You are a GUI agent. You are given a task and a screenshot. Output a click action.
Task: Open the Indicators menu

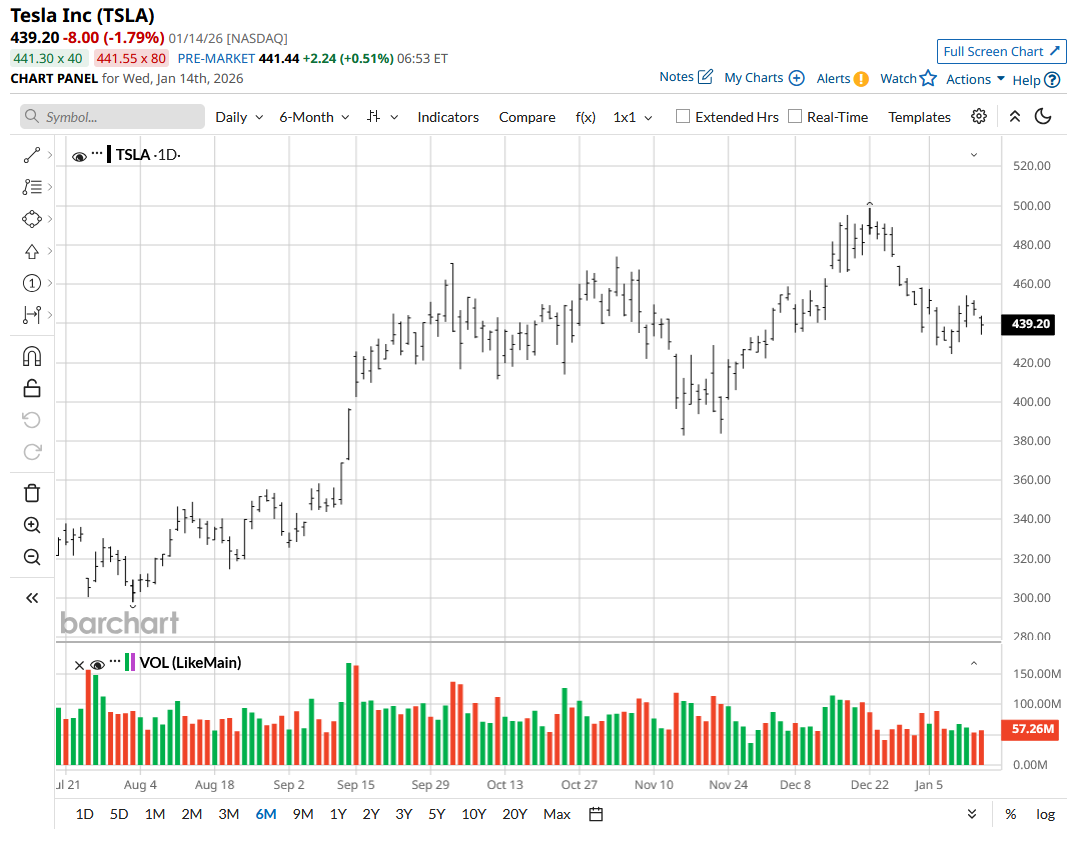(448, 117)
